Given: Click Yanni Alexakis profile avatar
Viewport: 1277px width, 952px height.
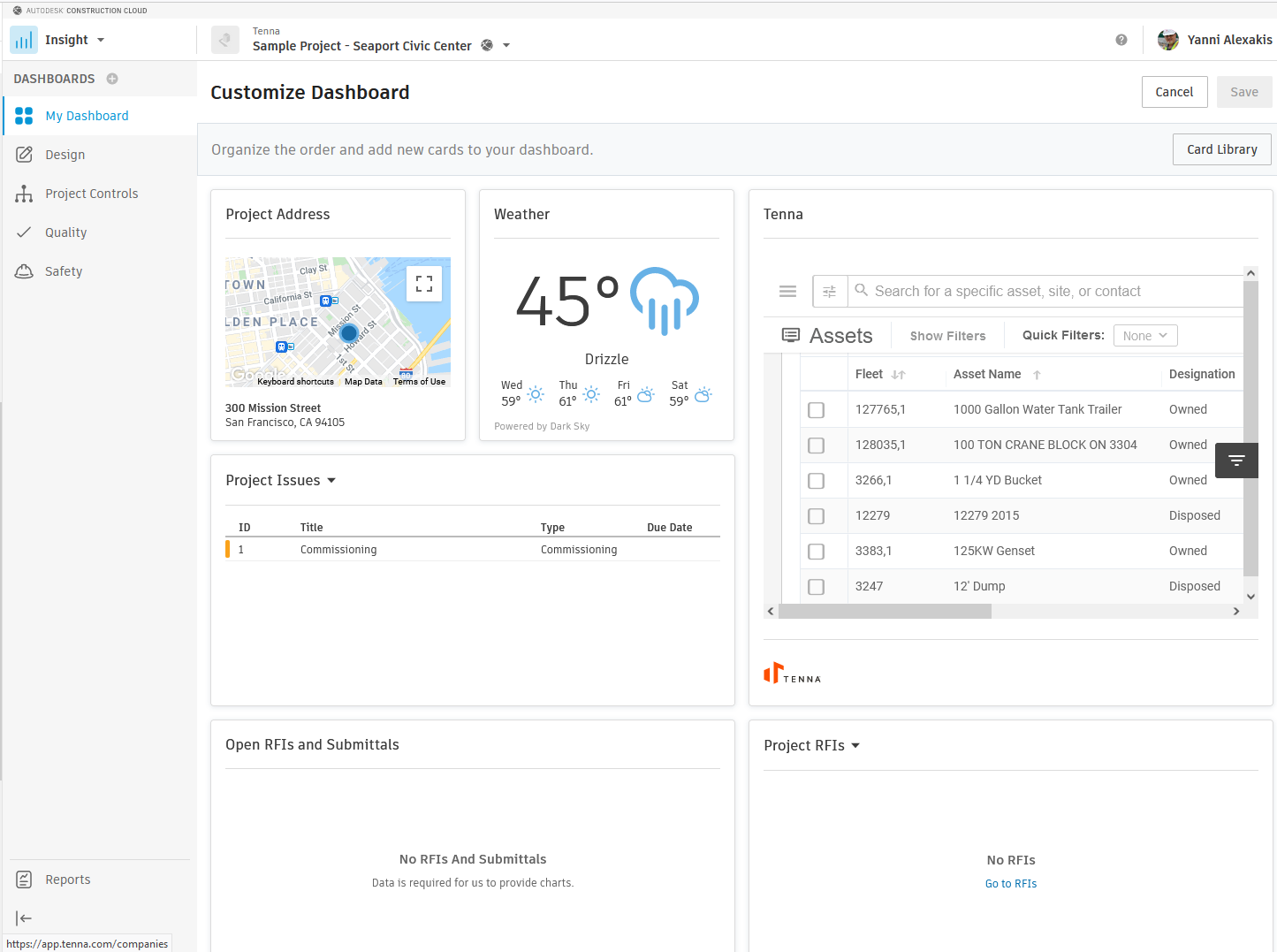Looking at the screenshot, I should 1168,40.
